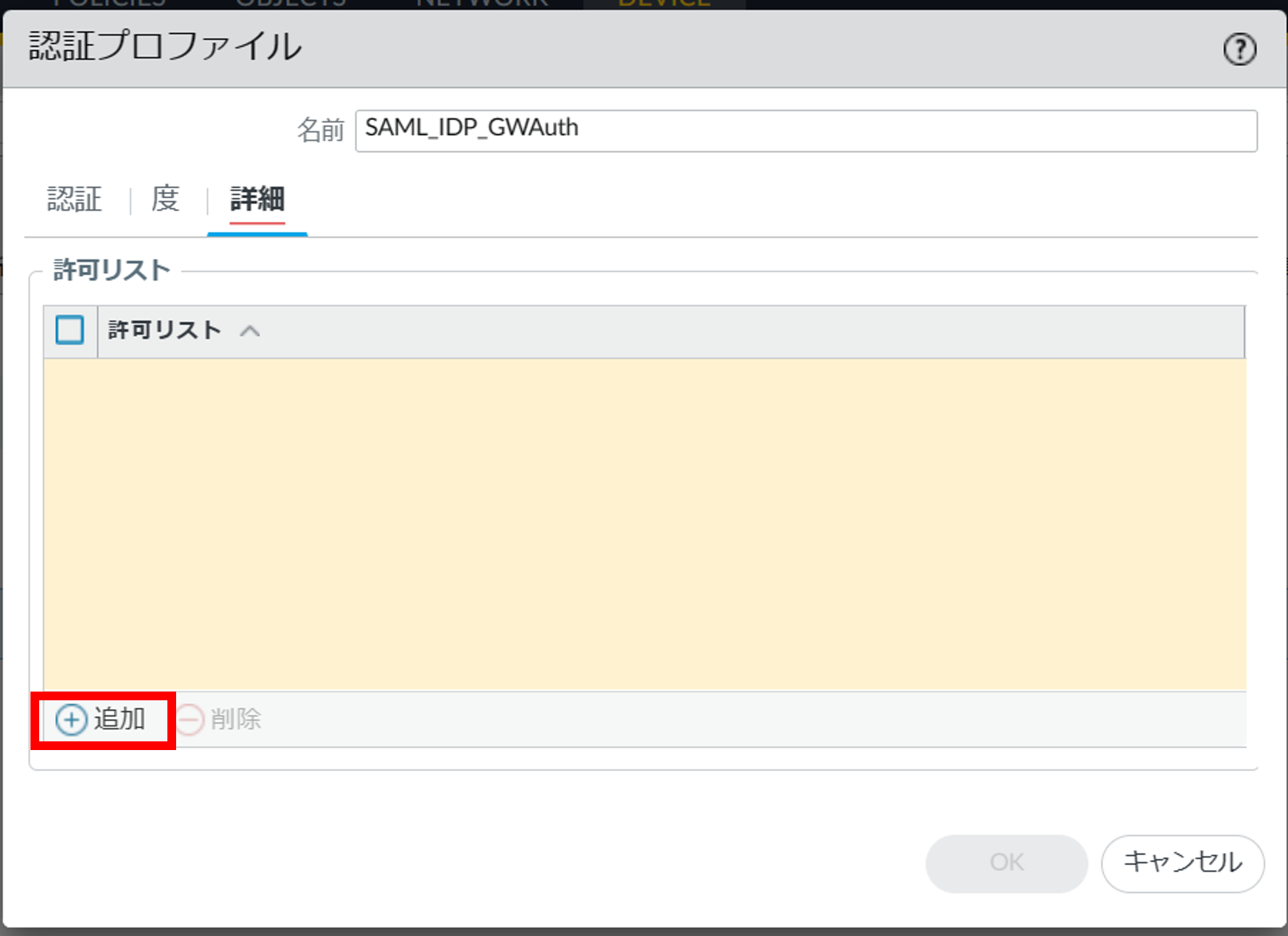Toggle the select-all checkbox in the table header
This screenshot has height=936, width=1288.
(x=70, y=330)
